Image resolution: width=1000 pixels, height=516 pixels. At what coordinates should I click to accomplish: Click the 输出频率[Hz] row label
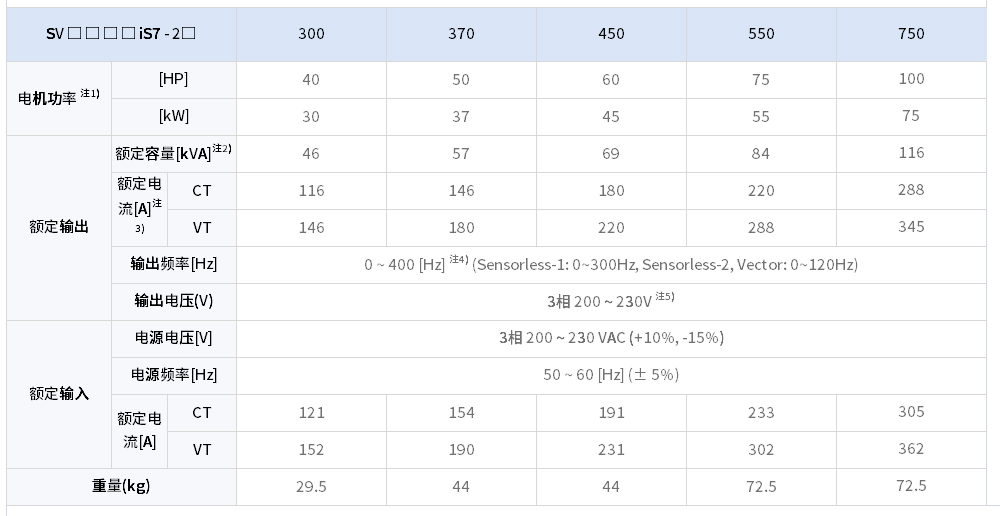(173, 265)
